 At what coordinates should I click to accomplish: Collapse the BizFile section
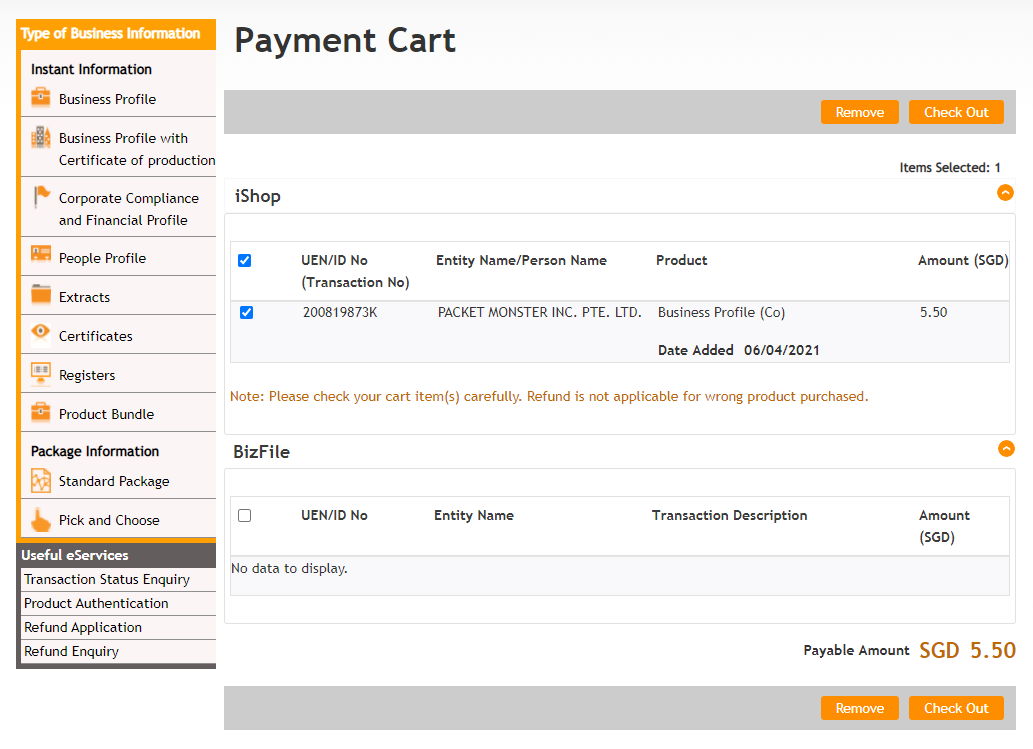click(x=1005, y=449)
